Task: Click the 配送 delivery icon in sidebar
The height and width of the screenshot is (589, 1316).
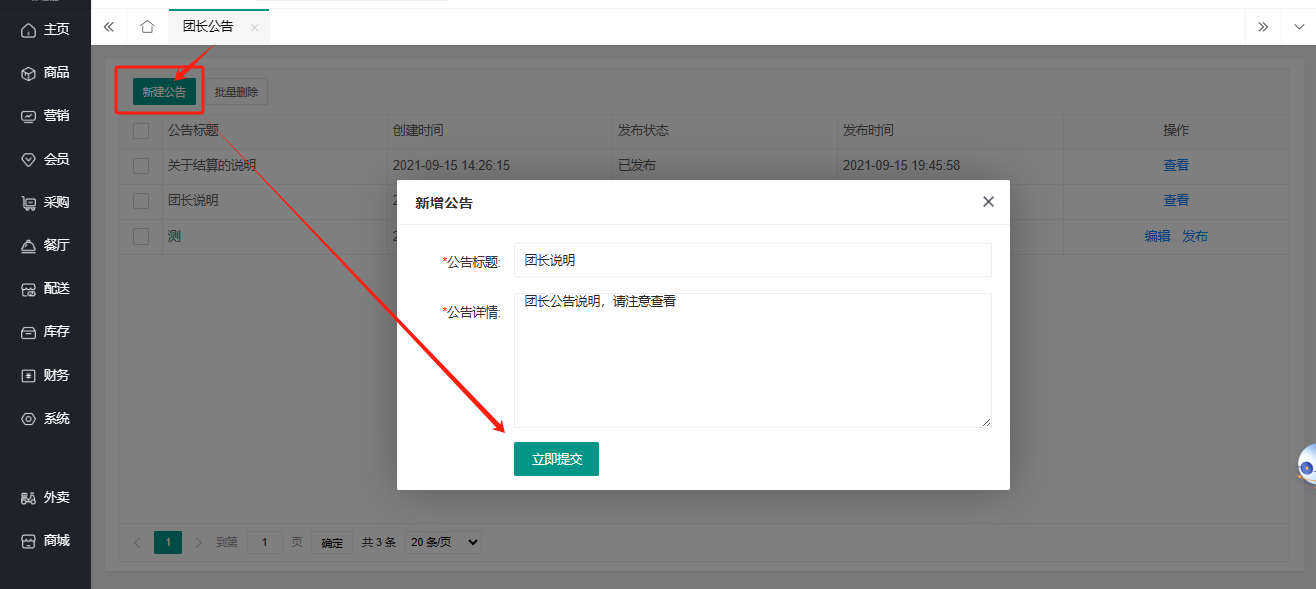Action: [x=28, y=289]
